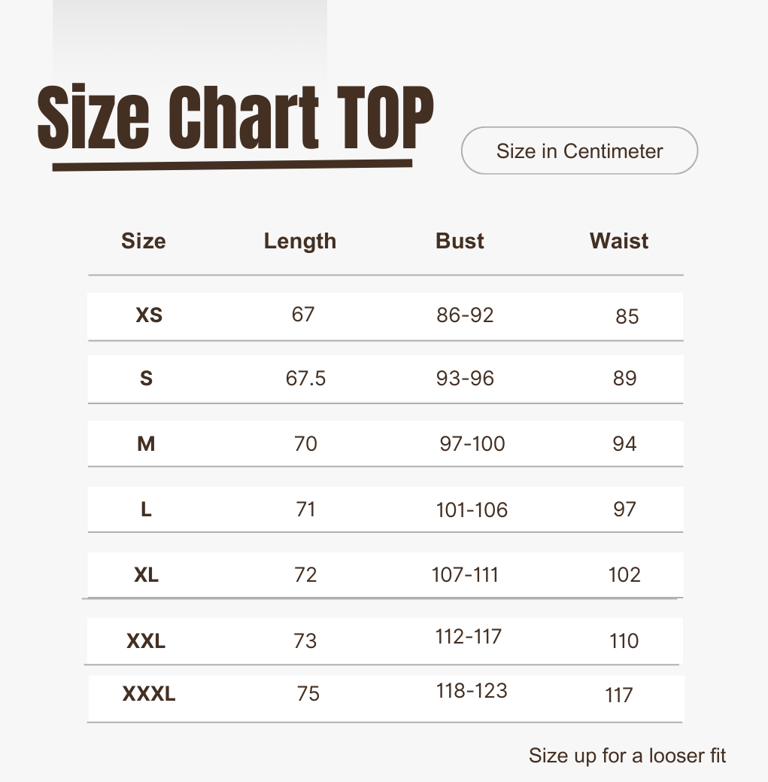Choose the XL size row label
The image size is (768, 782).
[x=146, y=575]
